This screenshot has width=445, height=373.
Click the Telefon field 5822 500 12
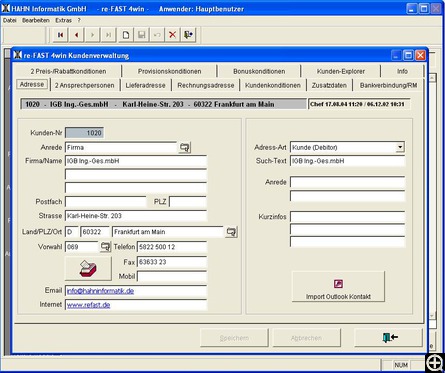[x=172, y=247]
